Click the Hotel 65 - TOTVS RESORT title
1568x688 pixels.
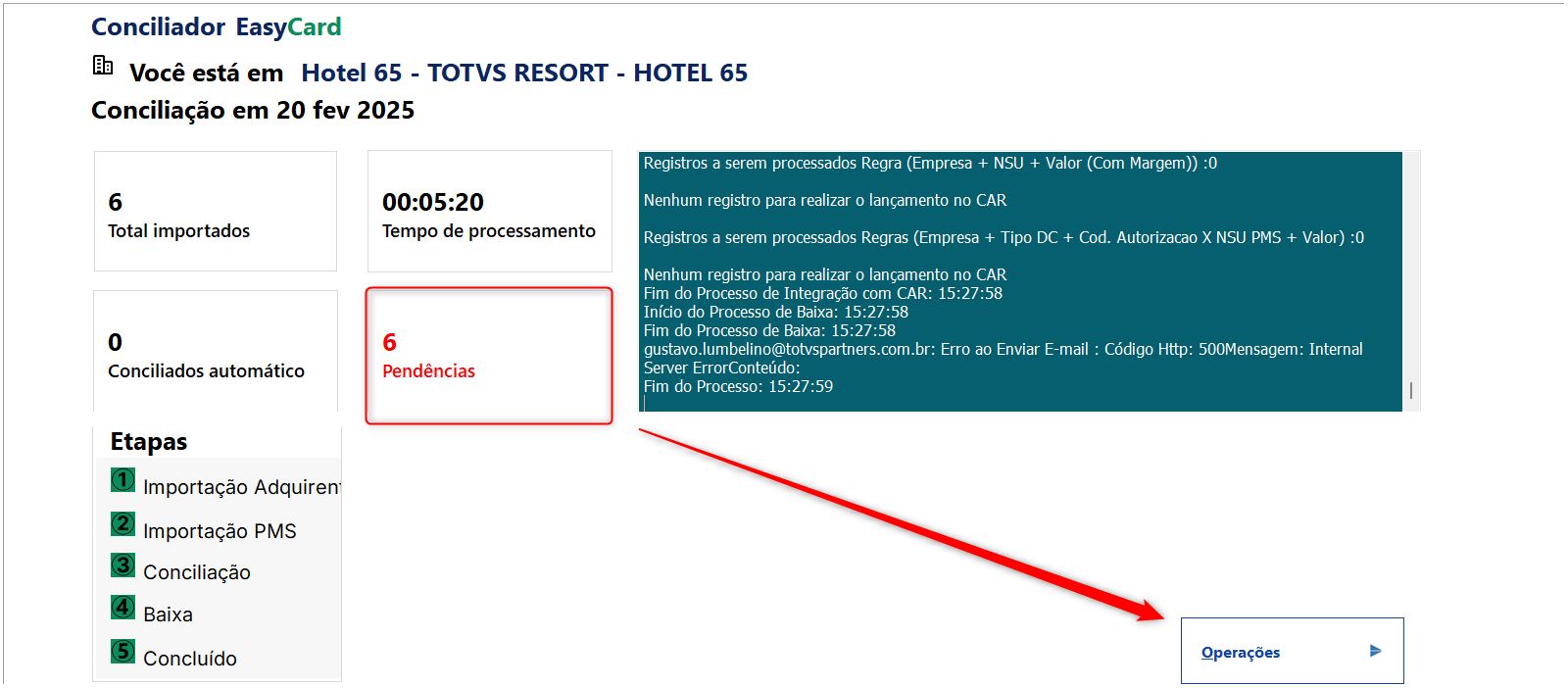(x=524, y=73)
